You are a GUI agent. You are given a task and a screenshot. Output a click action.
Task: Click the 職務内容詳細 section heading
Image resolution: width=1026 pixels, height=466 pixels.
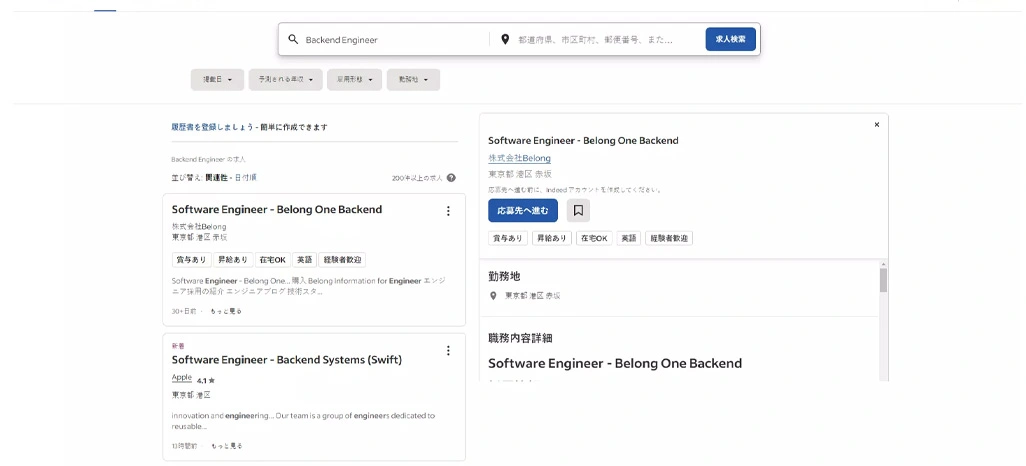[520, 338]
